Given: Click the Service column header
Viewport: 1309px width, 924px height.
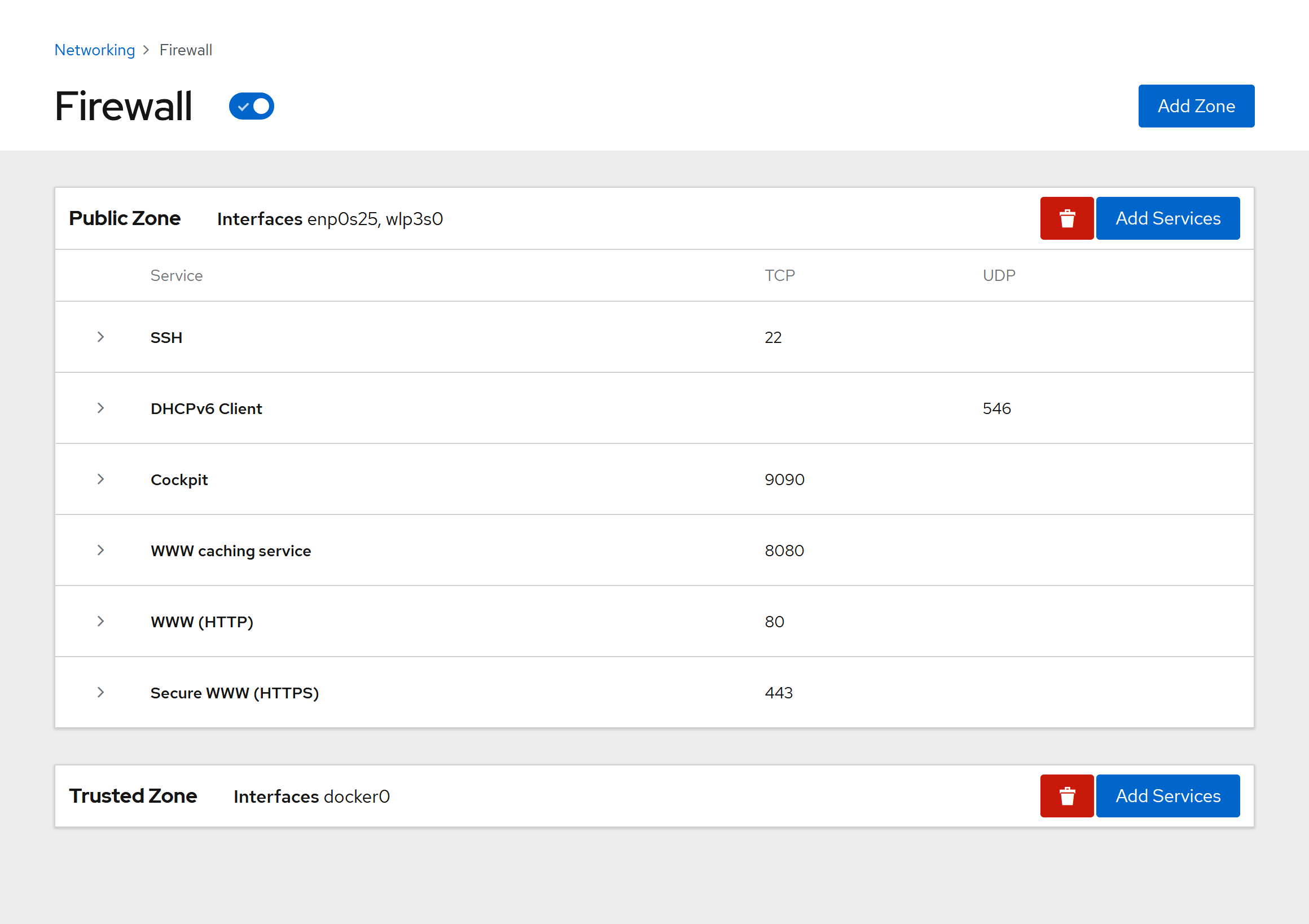Looking at the screenshot, I should (x=176, y=275).
